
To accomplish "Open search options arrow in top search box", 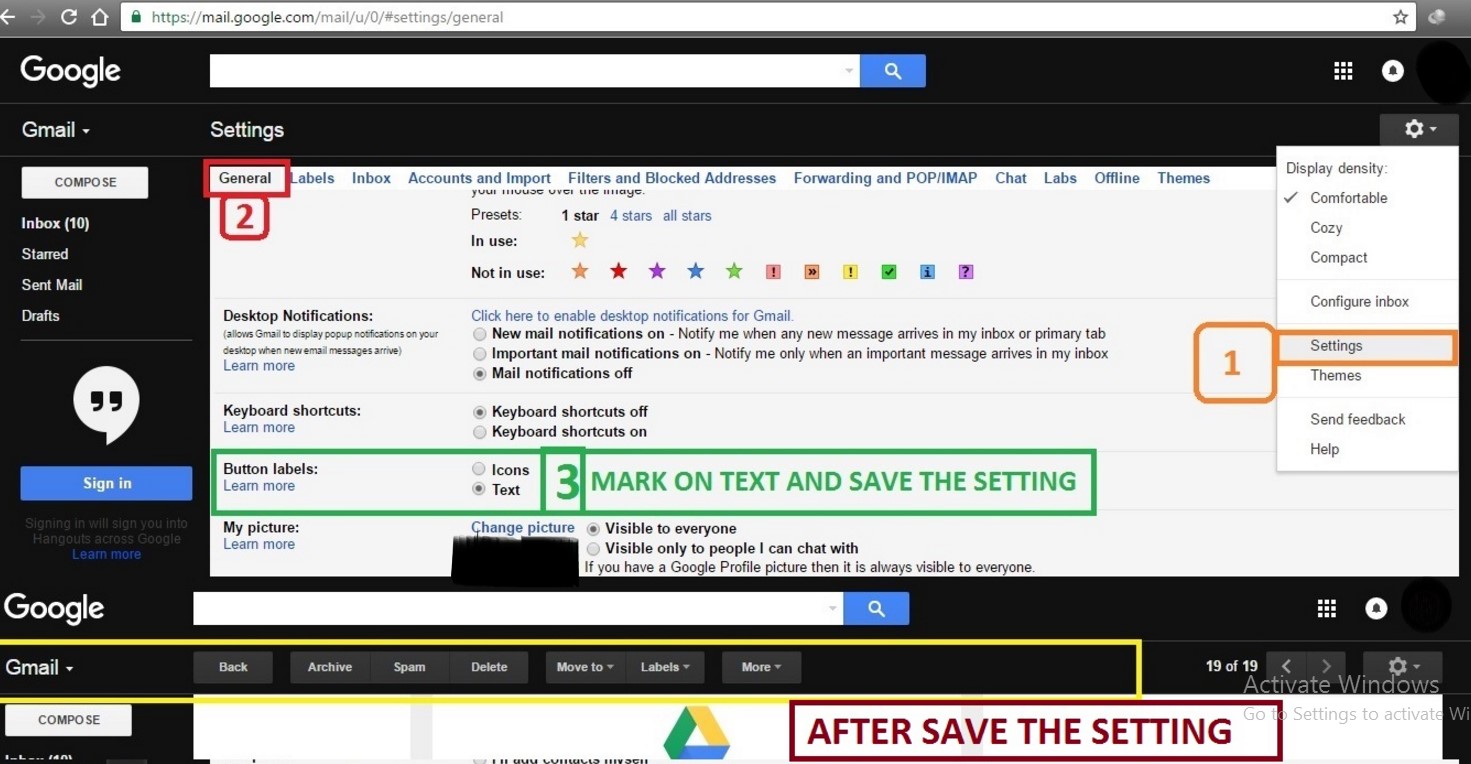I will pyautogui.click(x=849, y=71).
